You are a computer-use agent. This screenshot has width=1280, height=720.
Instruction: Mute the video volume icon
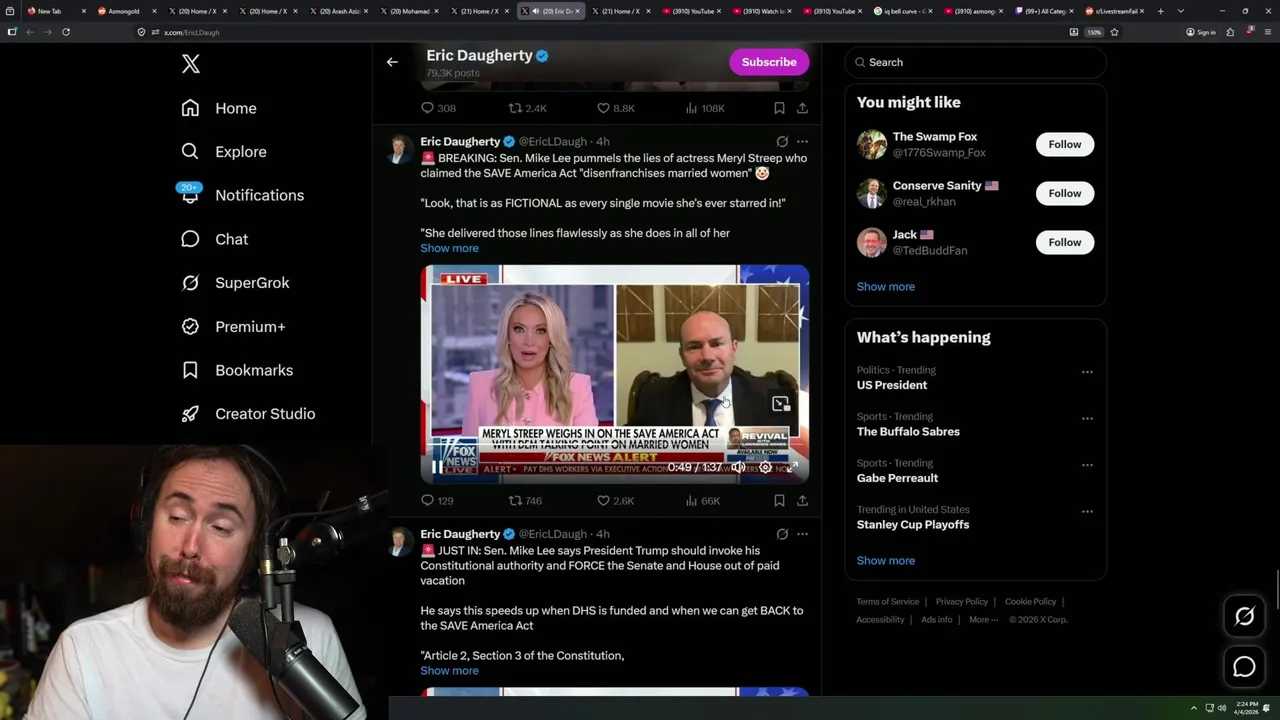pyautogui.click(x=738, y=467)
